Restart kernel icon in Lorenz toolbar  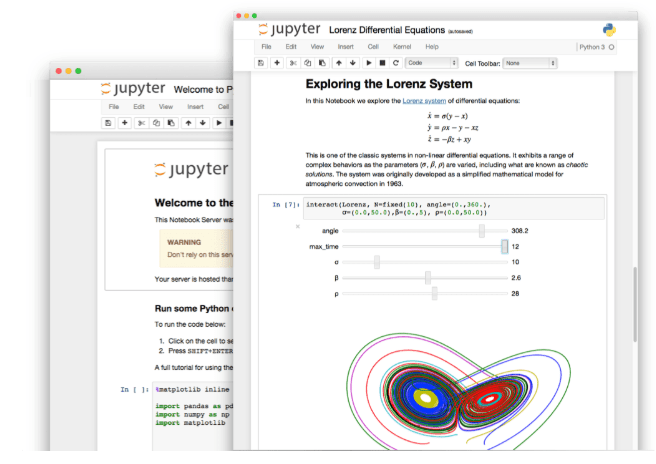(396, 63)
